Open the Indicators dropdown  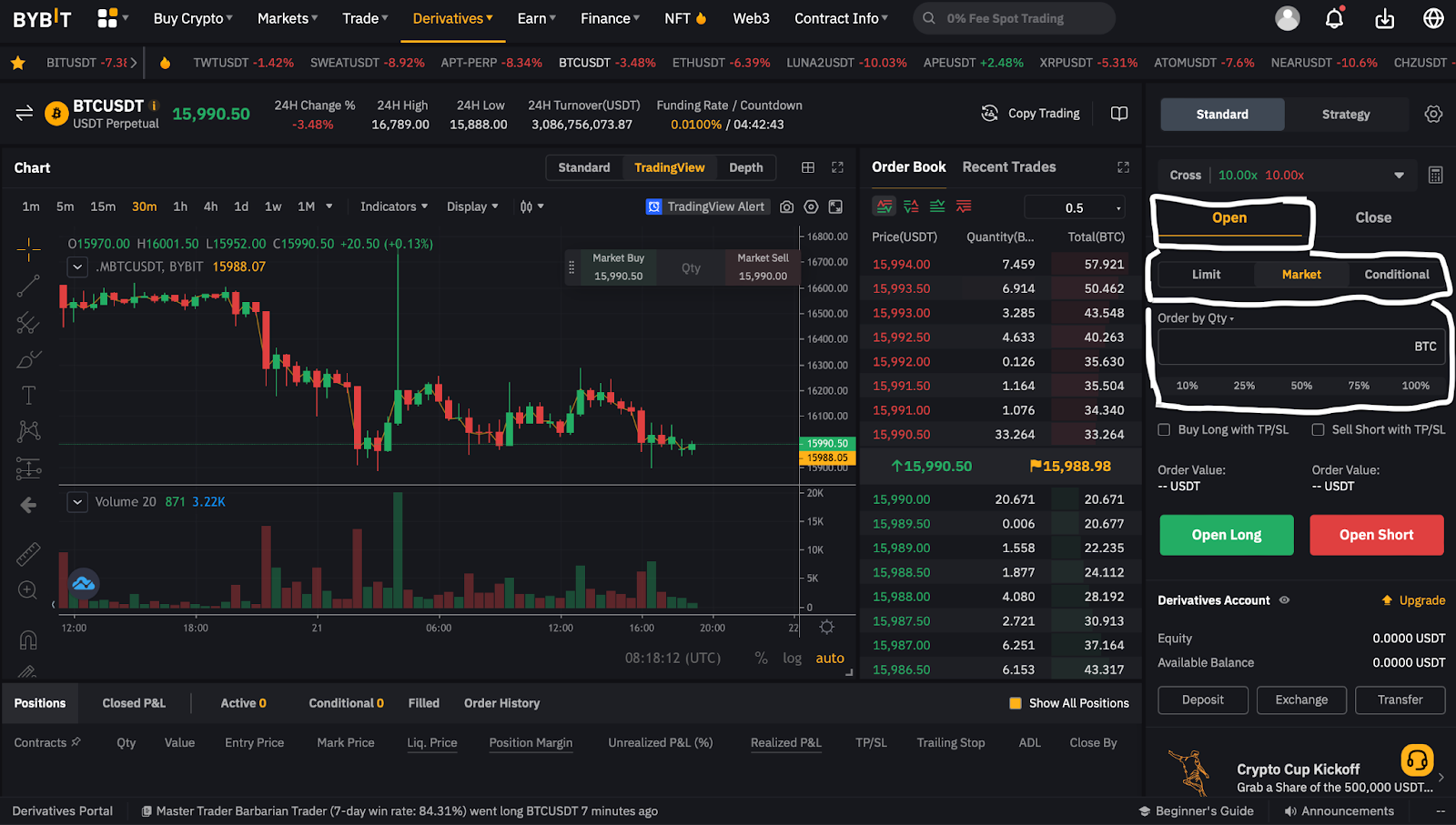coord(394,206)
